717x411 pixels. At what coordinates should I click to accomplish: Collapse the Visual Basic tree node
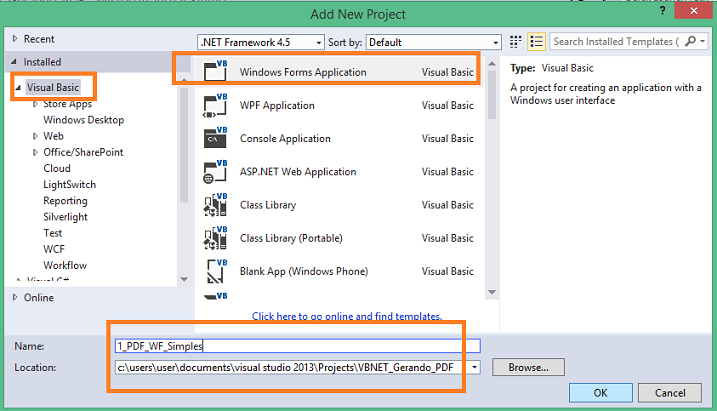coord(18,87)
